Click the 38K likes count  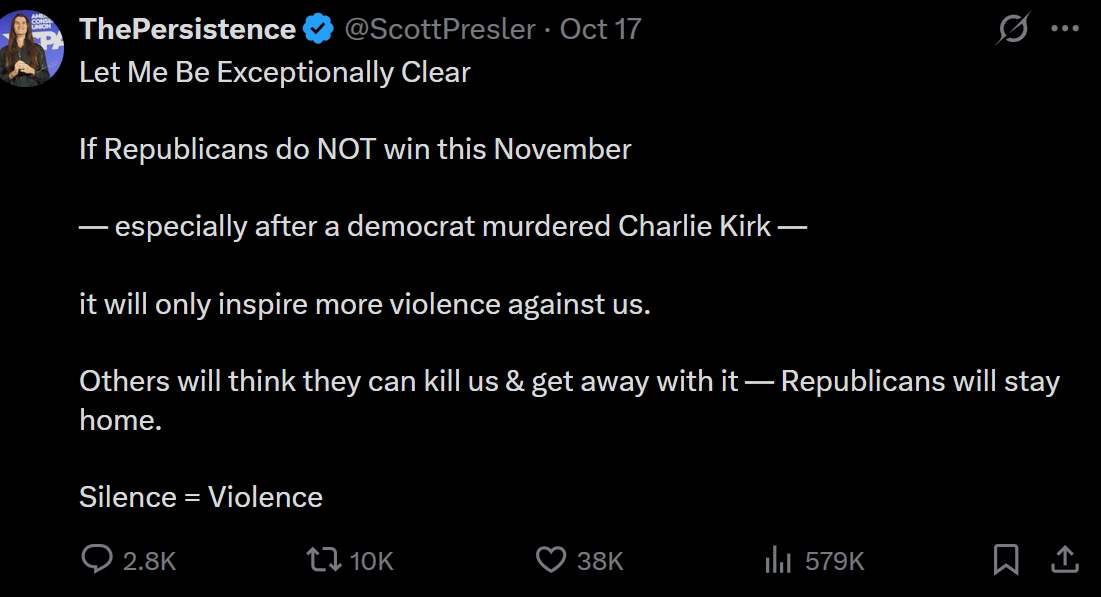click(x=600, y=561)
